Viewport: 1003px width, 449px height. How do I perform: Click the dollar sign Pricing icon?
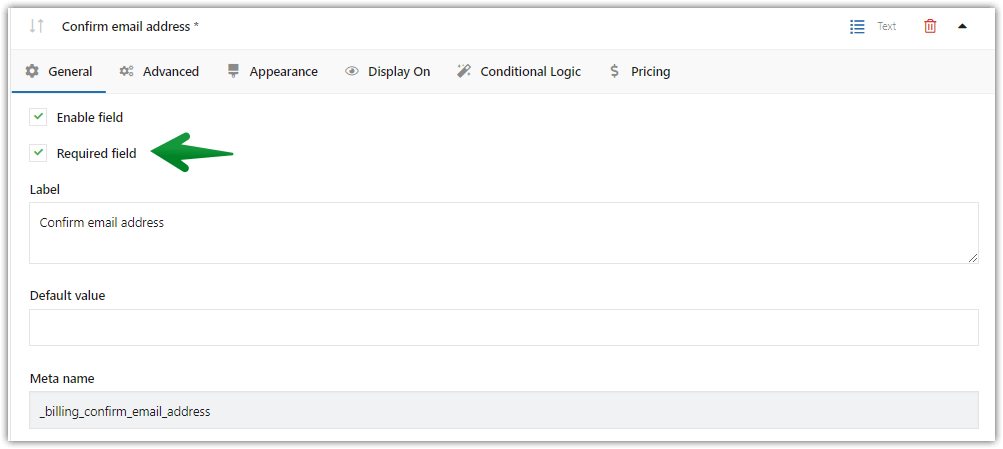click(x=615, y=71)
